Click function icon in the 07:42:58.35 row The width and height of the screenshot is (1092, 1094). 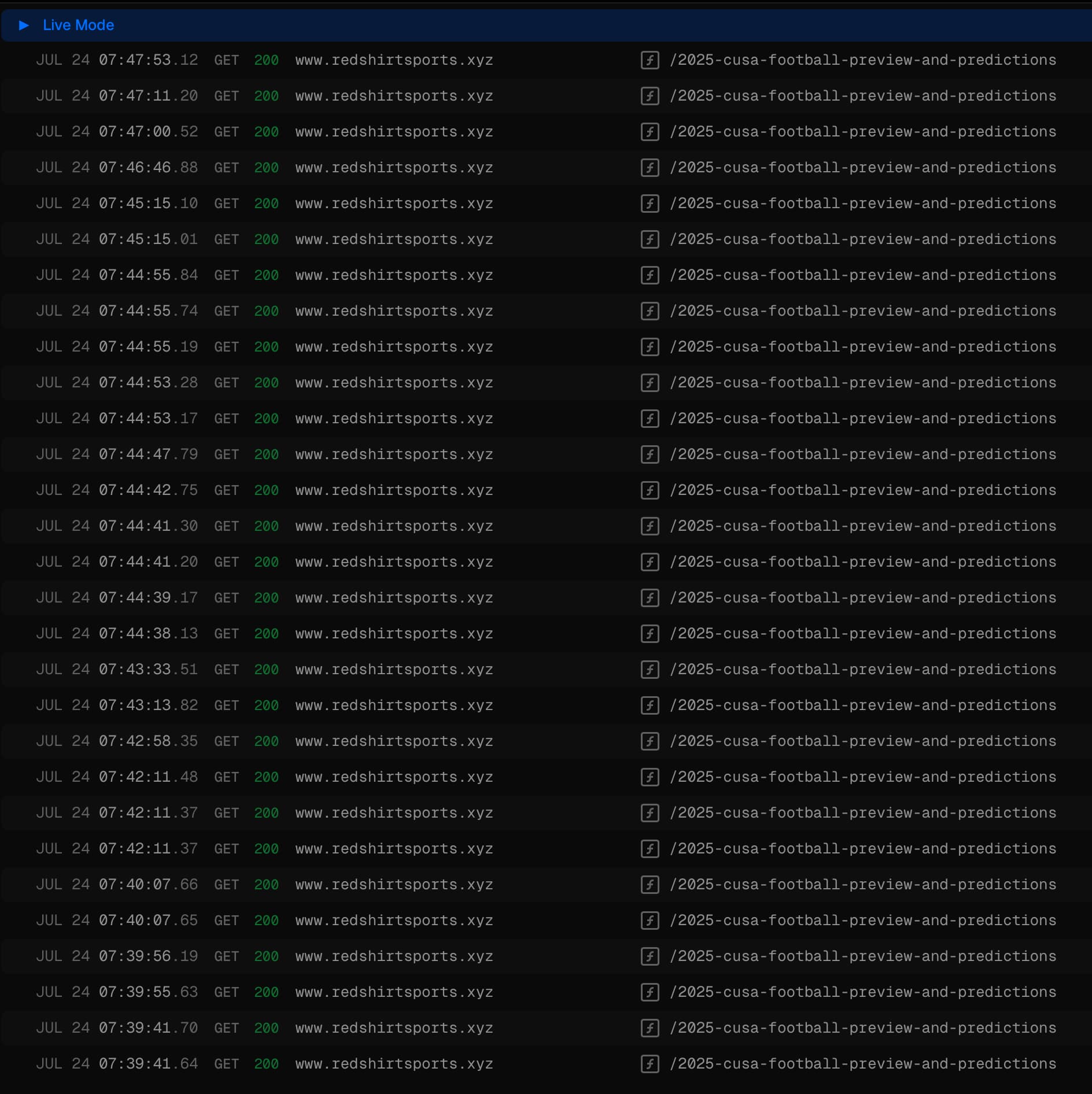coord(650,741)
